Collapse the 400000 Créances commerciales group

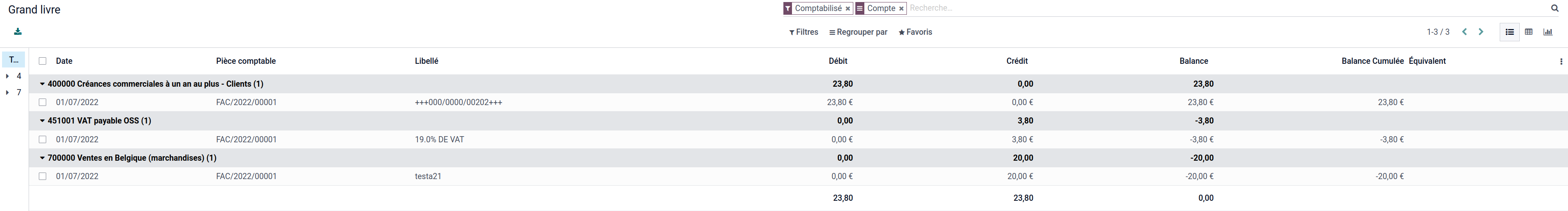43,84
